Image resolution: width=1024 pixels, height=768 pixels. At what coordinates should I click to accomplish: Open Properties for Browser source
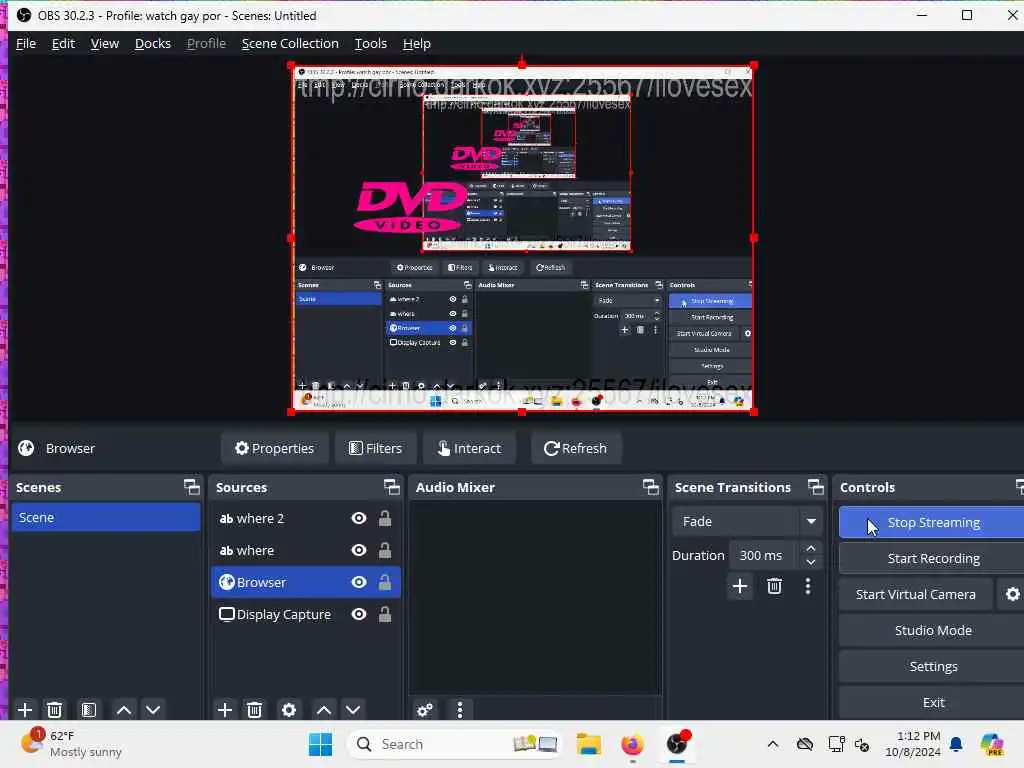(274, 448)
